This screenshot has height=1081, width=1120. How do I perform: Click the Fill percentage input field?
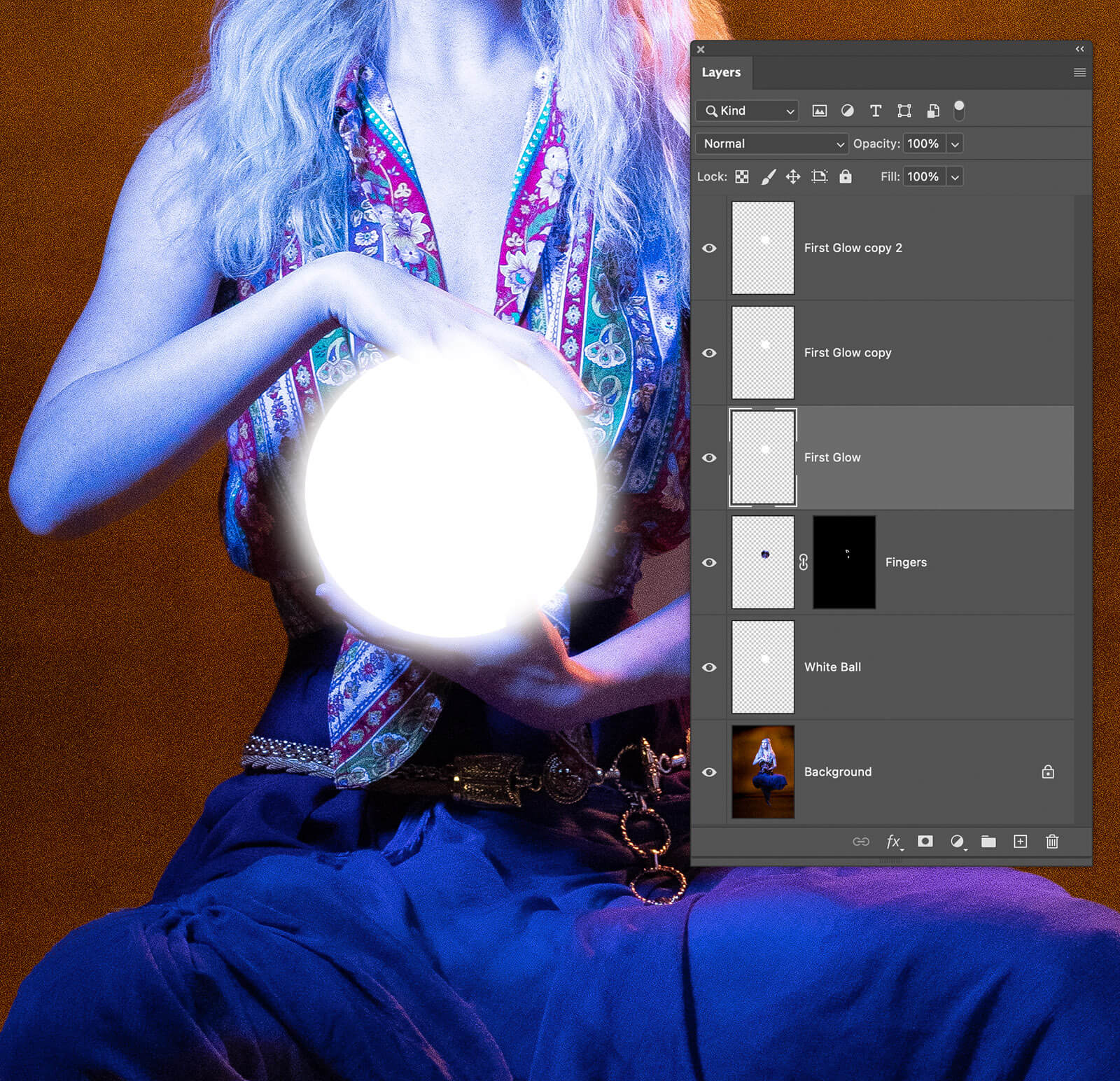[x=923, y=177]
